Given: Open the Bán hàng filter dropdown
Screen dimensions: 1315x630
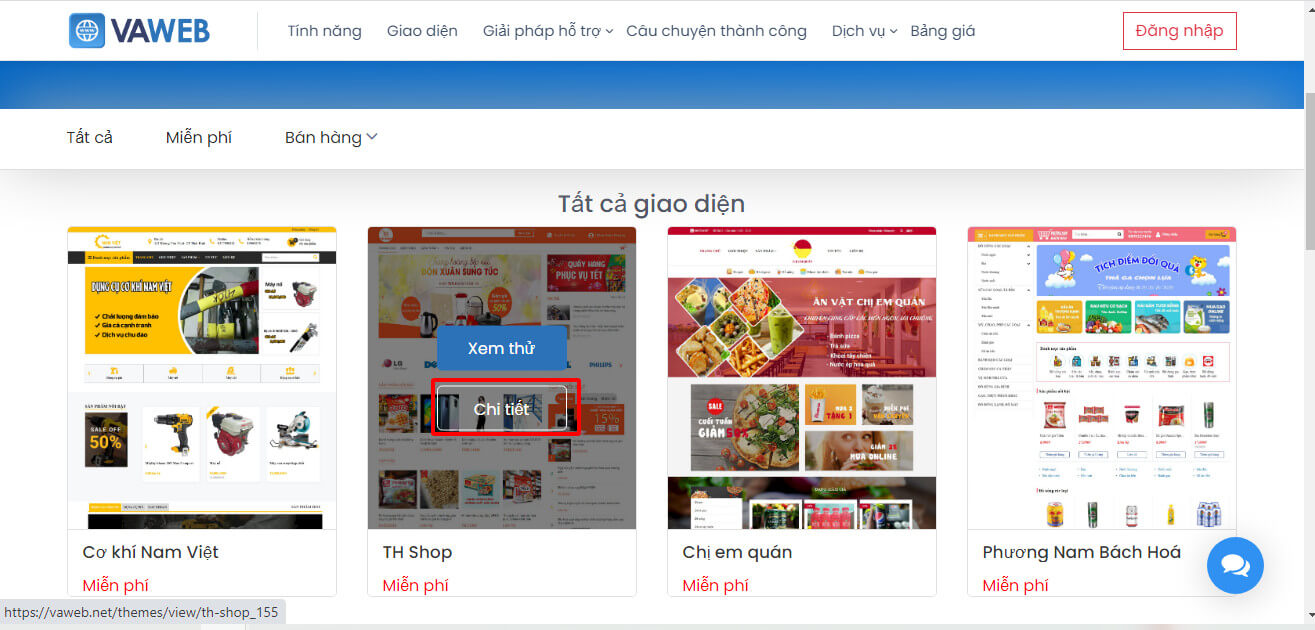Looking at the screenshot, I should pyautogui.click(x=331, y=138).
